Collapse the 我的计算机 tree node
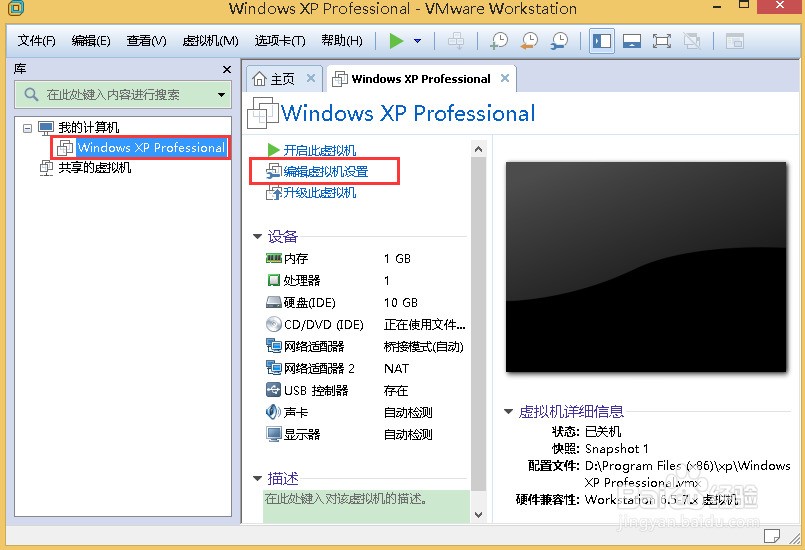This screenshot has width=805, height=550. coord(27,128)
